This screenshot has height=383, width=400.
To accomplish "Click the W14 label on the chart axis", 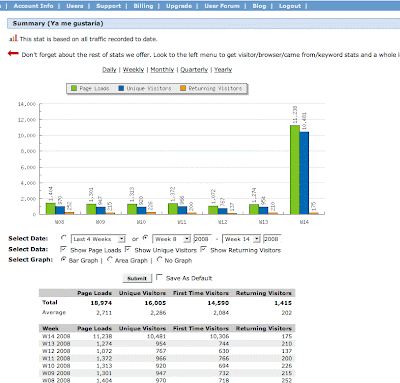I will click(304, 222).
